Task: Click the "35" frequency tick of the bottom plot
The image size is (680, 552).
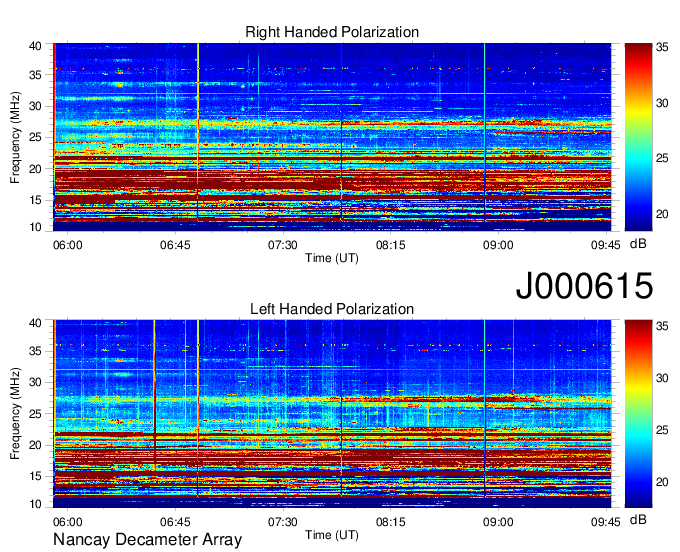Action: [36, 351]
